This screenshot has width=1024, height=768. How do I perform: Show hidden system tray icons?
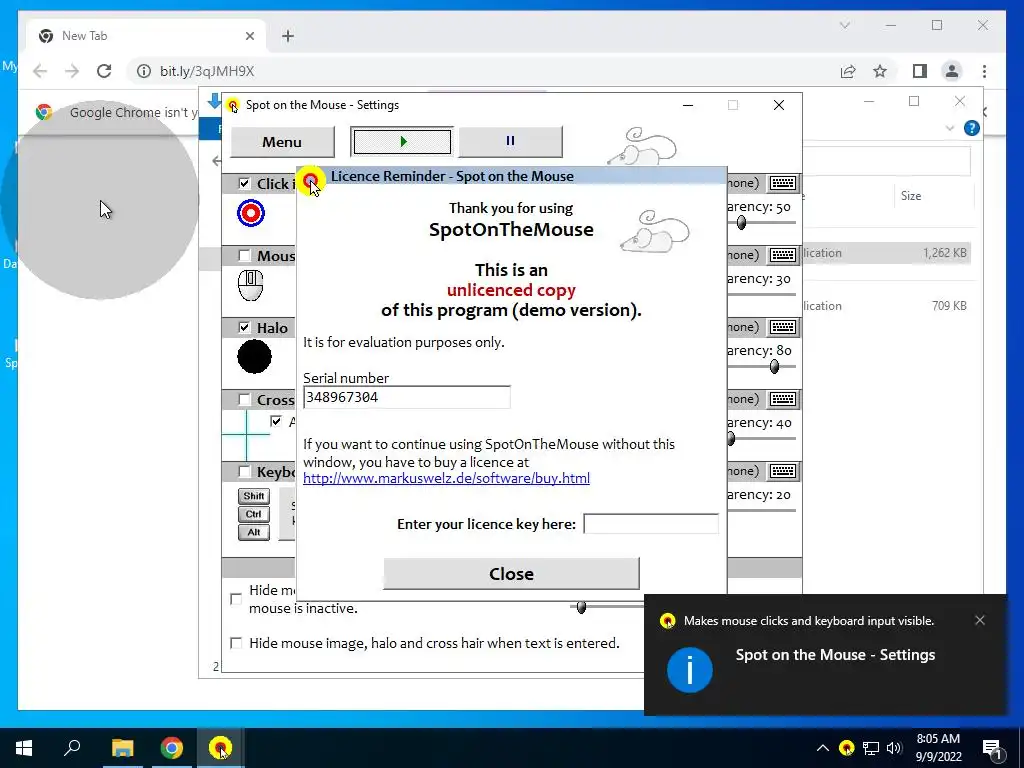[x=823, y=748]
